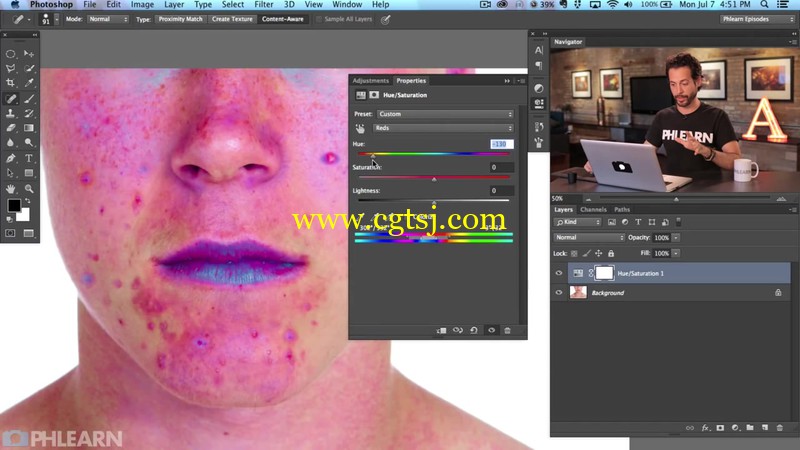The height and width of the screenshot is (450, 800).
Task: Enable Sample All Layers checkbox
Action: (x=319, y=19)
